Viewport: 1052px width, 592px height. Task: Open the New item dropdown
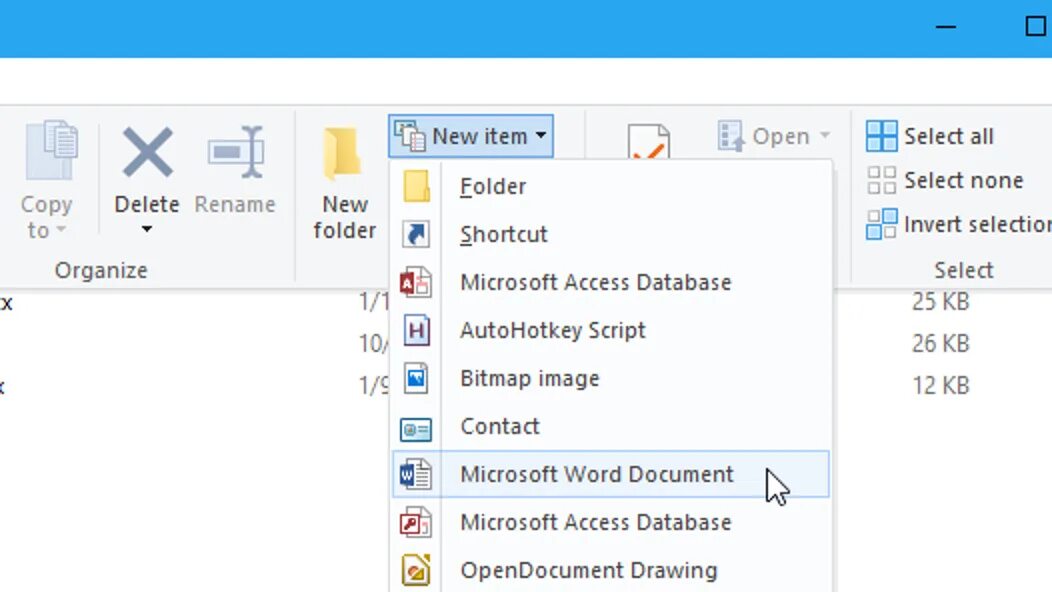[471, 136]
